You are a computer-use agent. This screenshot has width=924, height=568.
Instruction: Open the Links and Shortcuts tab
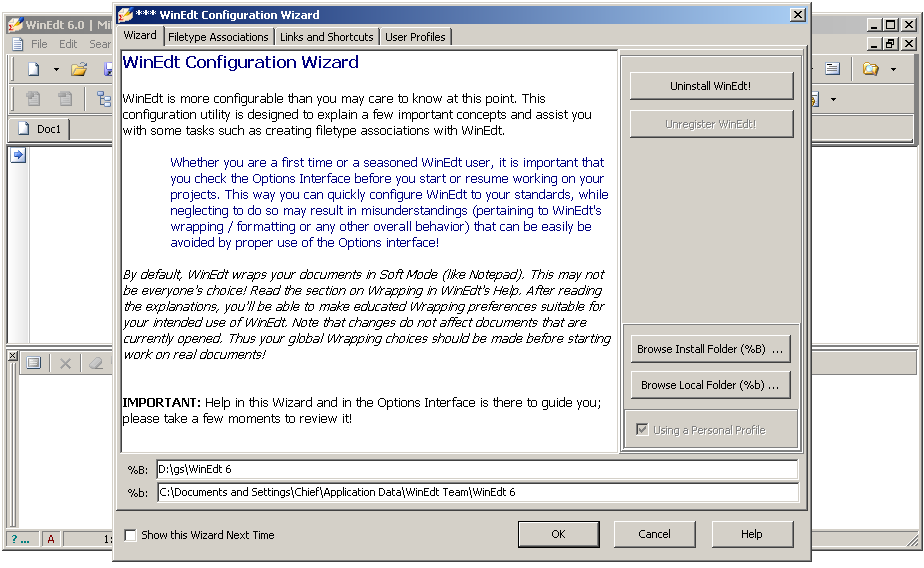click(326, 37)
